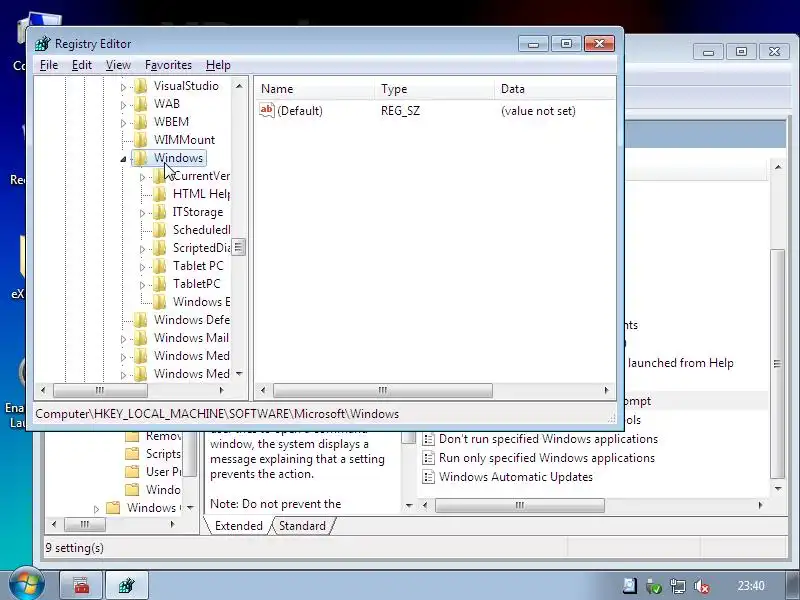Select the HTML Help folder icon
The width and height of the screenshot is (800, 600).
(x=160, y=194)
